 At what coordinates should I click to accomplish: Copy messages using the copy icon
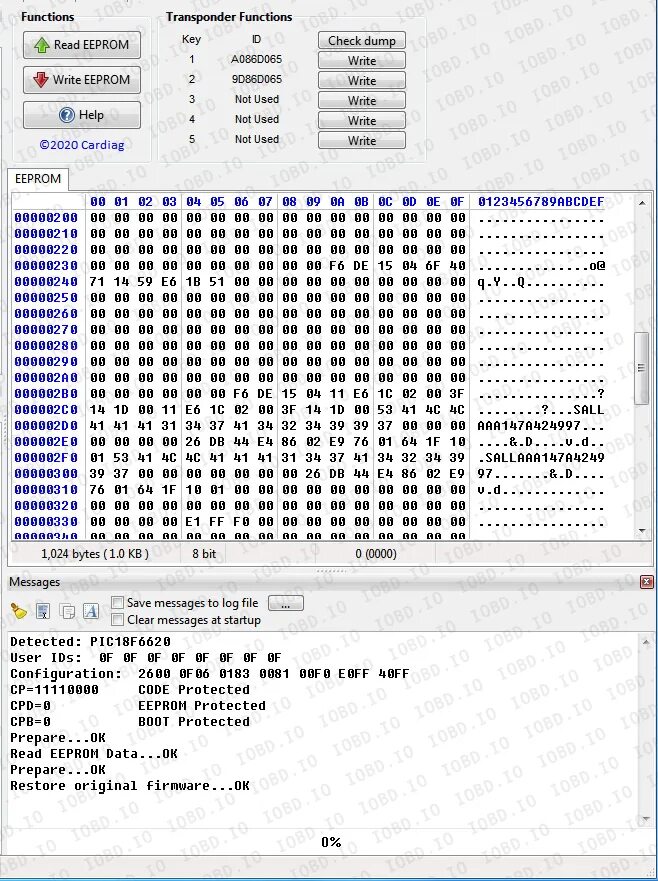pyautogui.click(x=67, y=611)
